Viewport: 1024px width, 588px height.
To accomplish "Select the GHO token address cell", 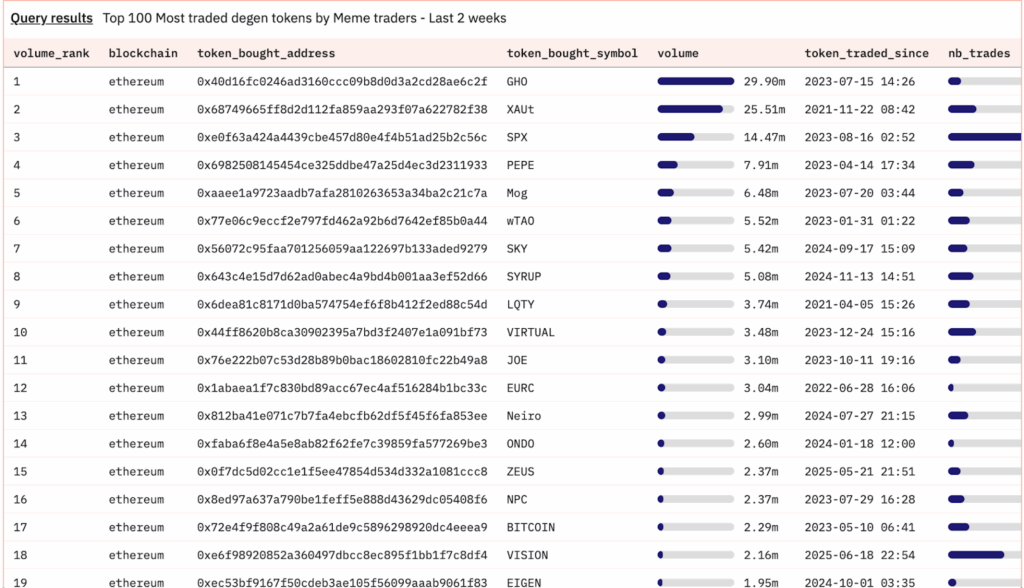I will [342, 82].
